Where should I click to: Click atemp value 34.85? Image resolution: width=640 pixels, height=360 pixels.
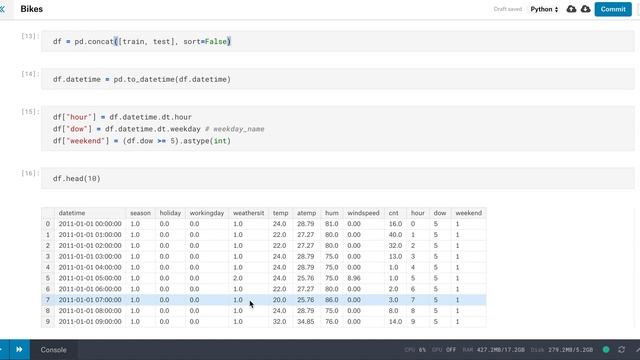tap(306, 322)
